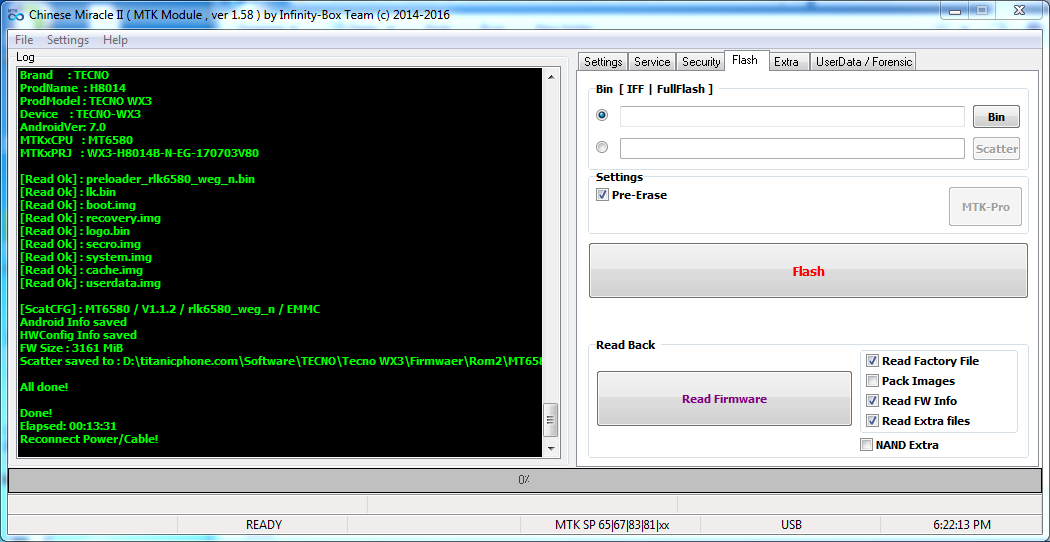The width and height of the screenshot is (1050, 542).
Task: Click the 'Scatter saved to' path log line
Action: pos(280,361)
